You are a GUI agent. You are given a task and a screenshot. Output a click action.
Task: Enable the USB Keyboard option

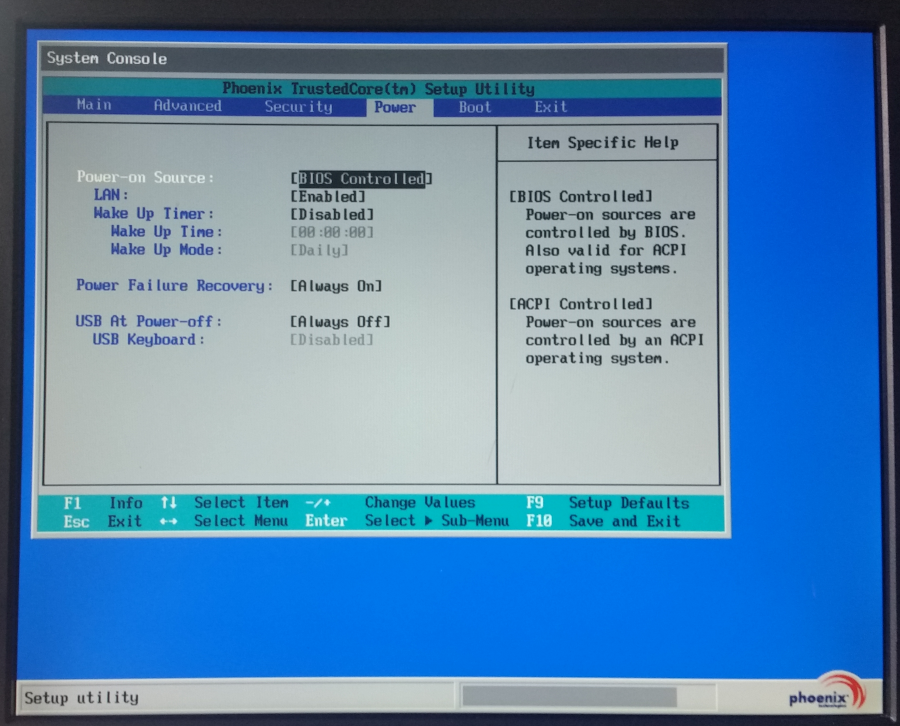(333, 340)
